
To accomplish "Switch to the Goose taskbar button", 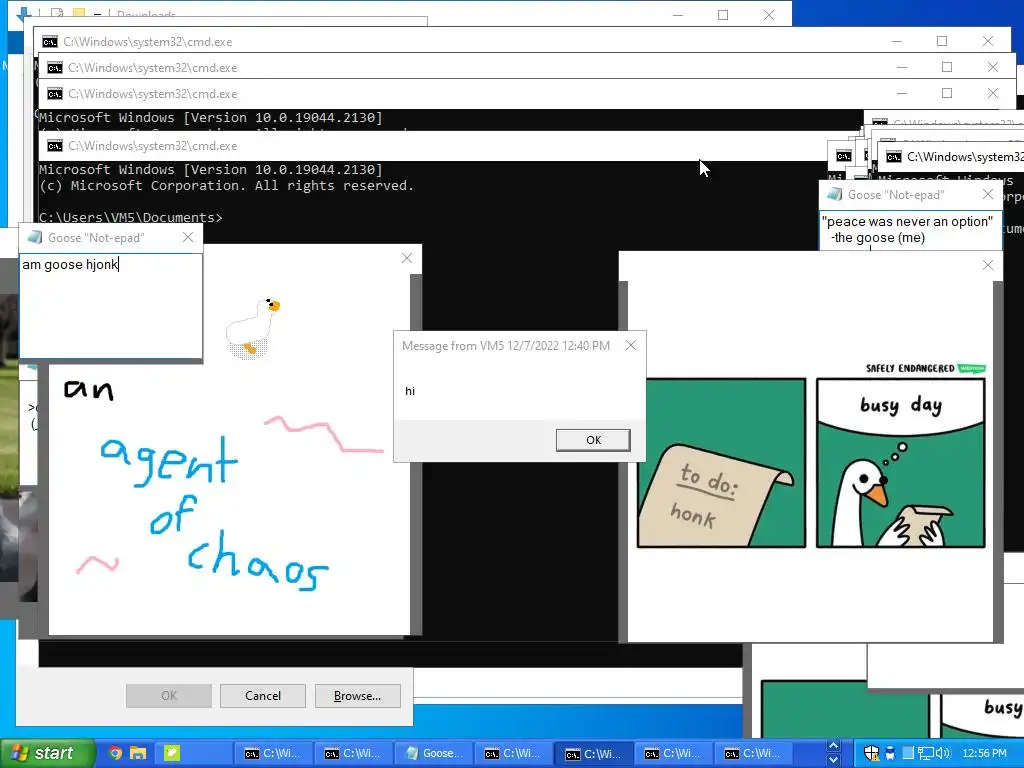I will [434, 754].
